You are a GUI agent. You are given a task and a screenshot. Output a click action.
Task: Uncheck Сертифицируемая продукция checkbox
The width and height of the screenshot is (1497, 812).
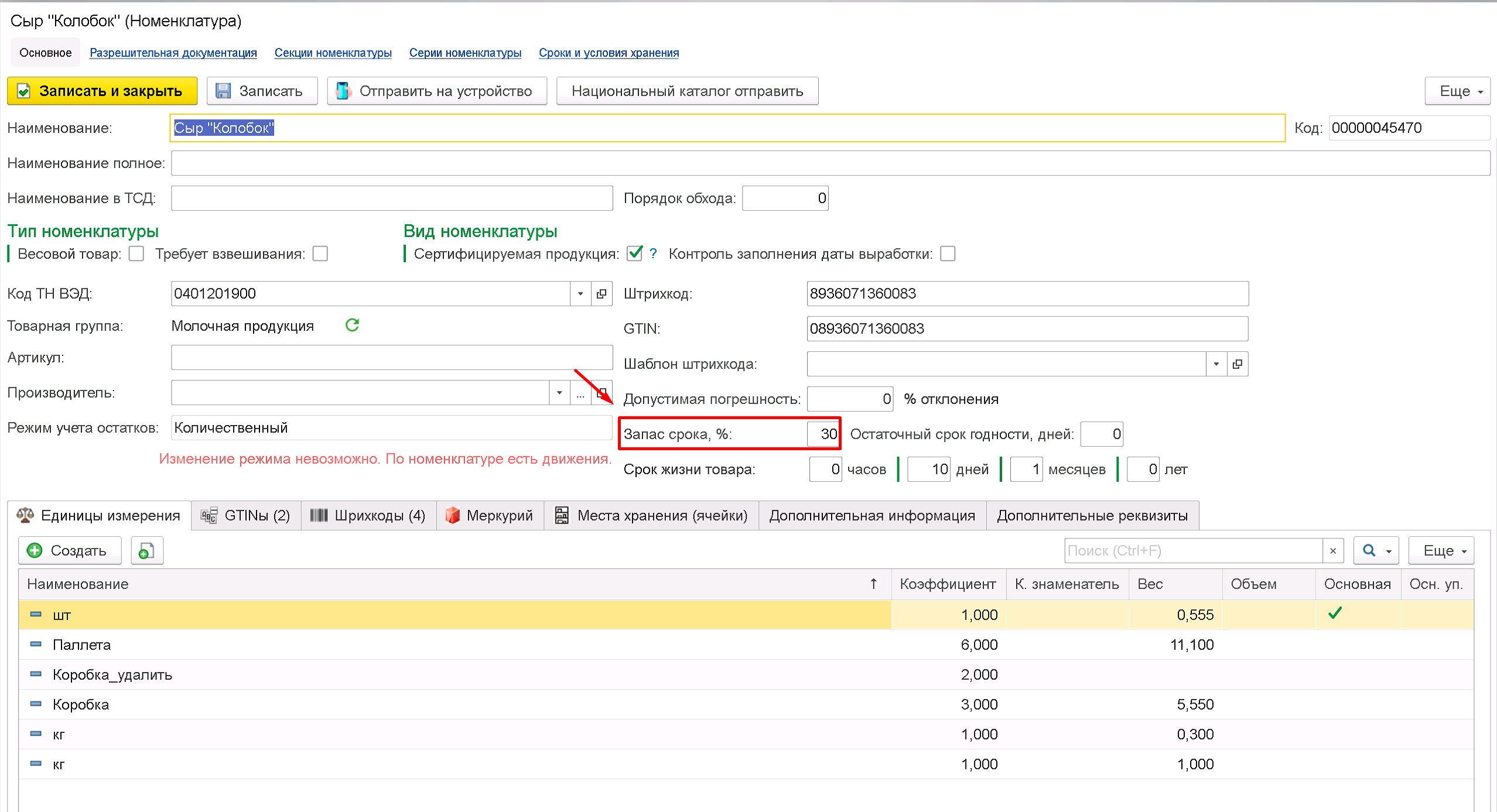(635, 253)
